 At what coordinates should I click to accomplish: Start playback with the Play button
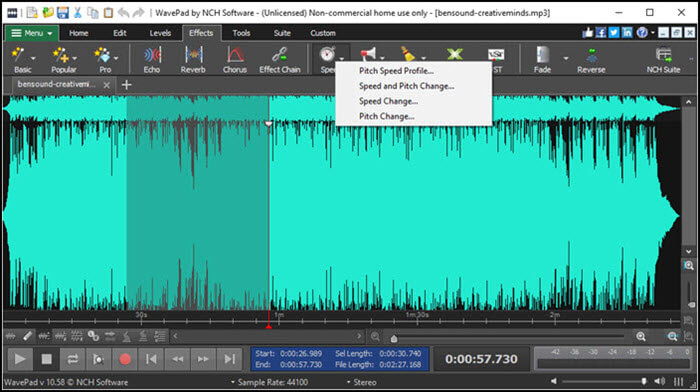tap(20, 359)
